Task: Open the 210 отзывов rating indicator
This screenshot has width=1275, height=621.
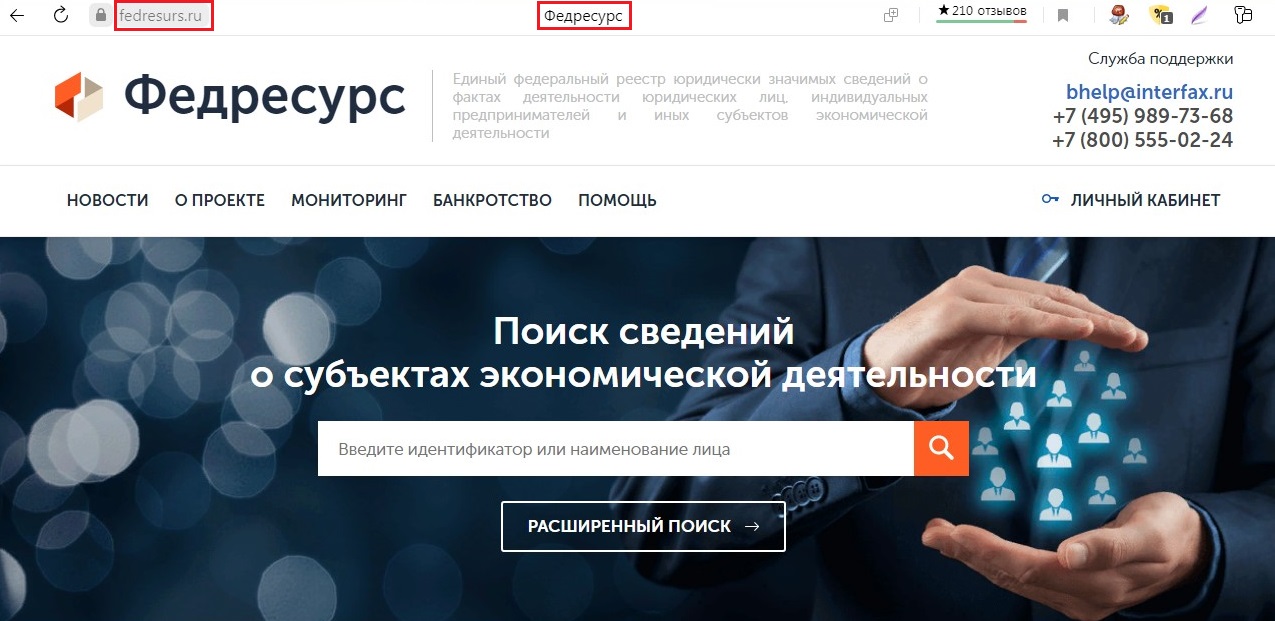Action: (981, 13)
